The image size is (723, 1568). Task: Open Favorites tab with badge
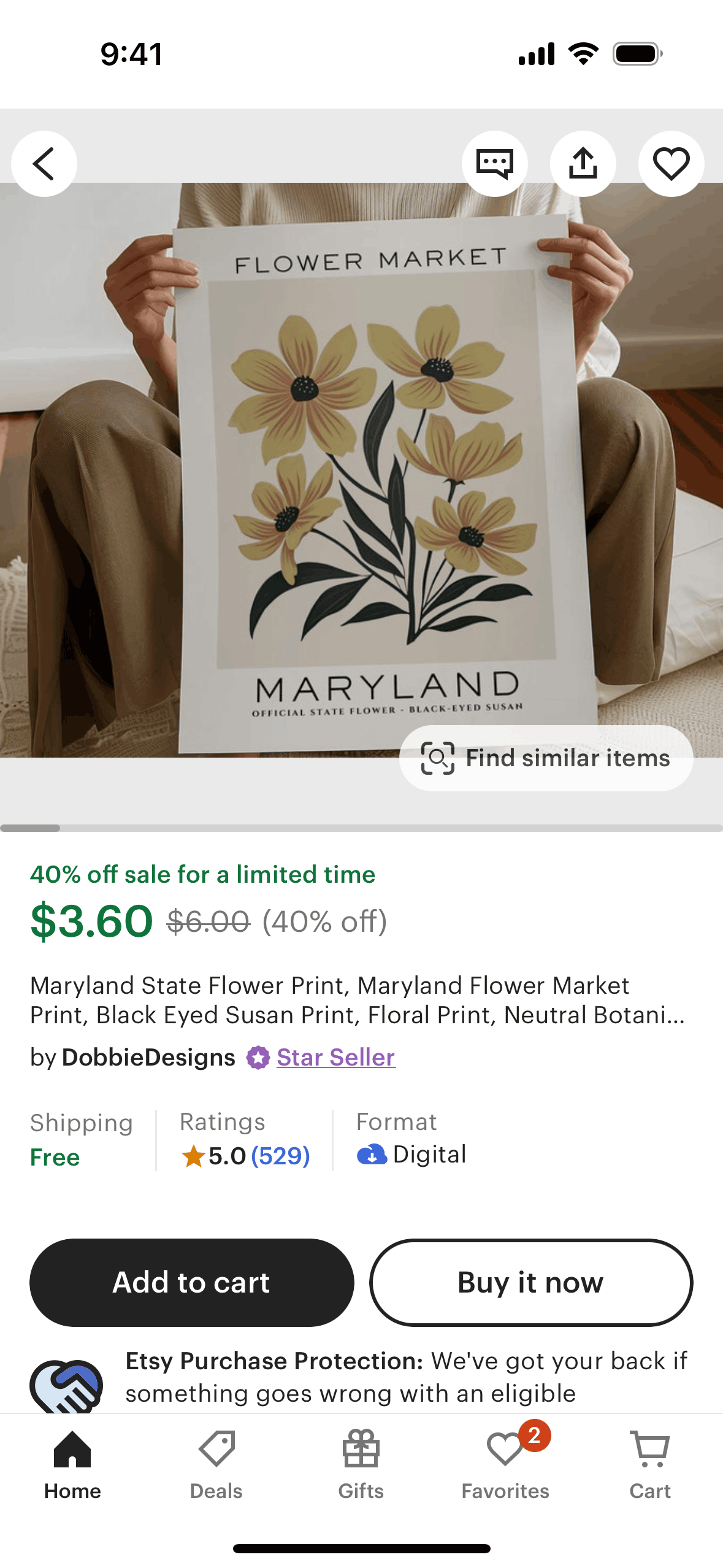coord(505,1464)
